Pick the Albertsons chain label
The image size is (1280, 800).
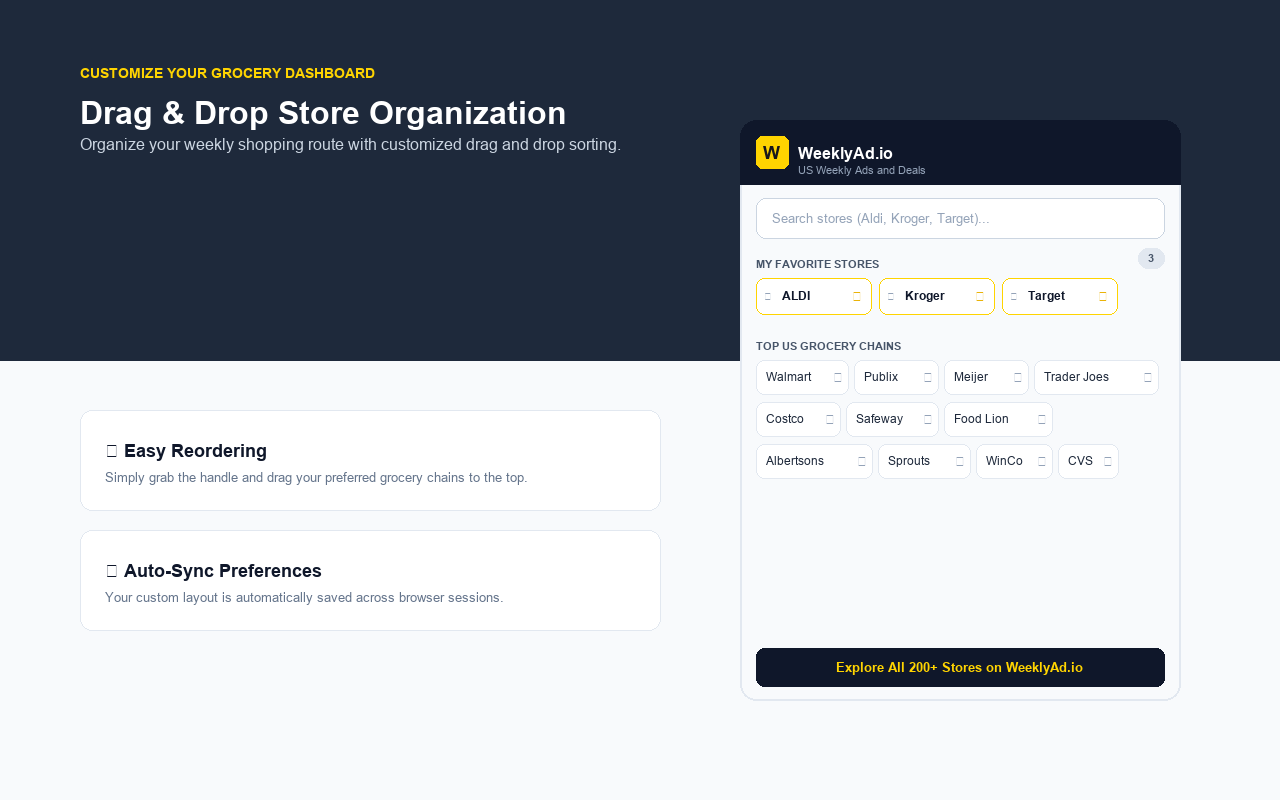pyautogui.click(x=795, y=461)
